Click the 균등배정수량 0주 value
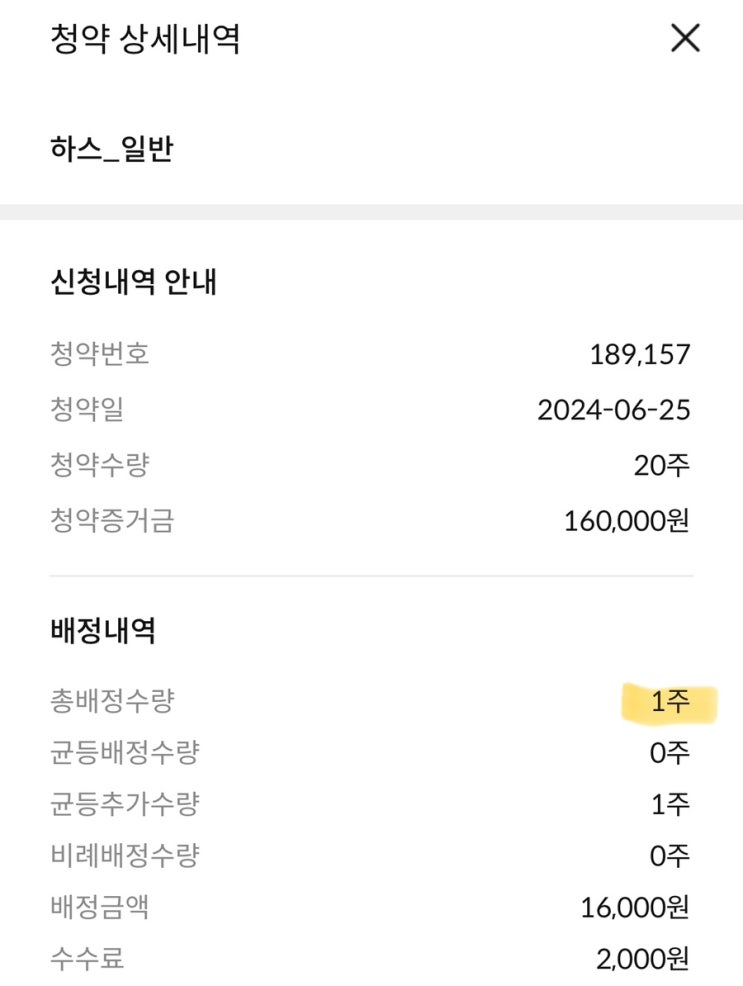Viewport: 743px width, 986px height. pyautogui.click(x=669, y=752)
